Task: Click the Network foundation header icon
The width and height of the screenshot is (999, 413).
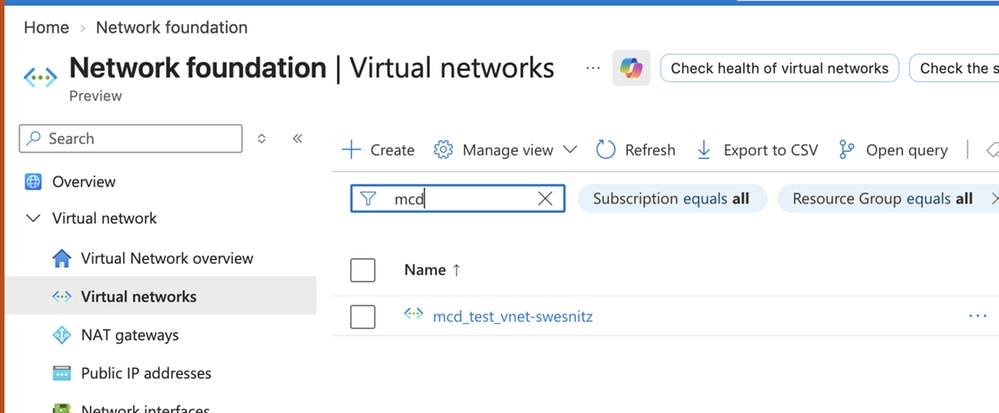Action: pos(40,77)
